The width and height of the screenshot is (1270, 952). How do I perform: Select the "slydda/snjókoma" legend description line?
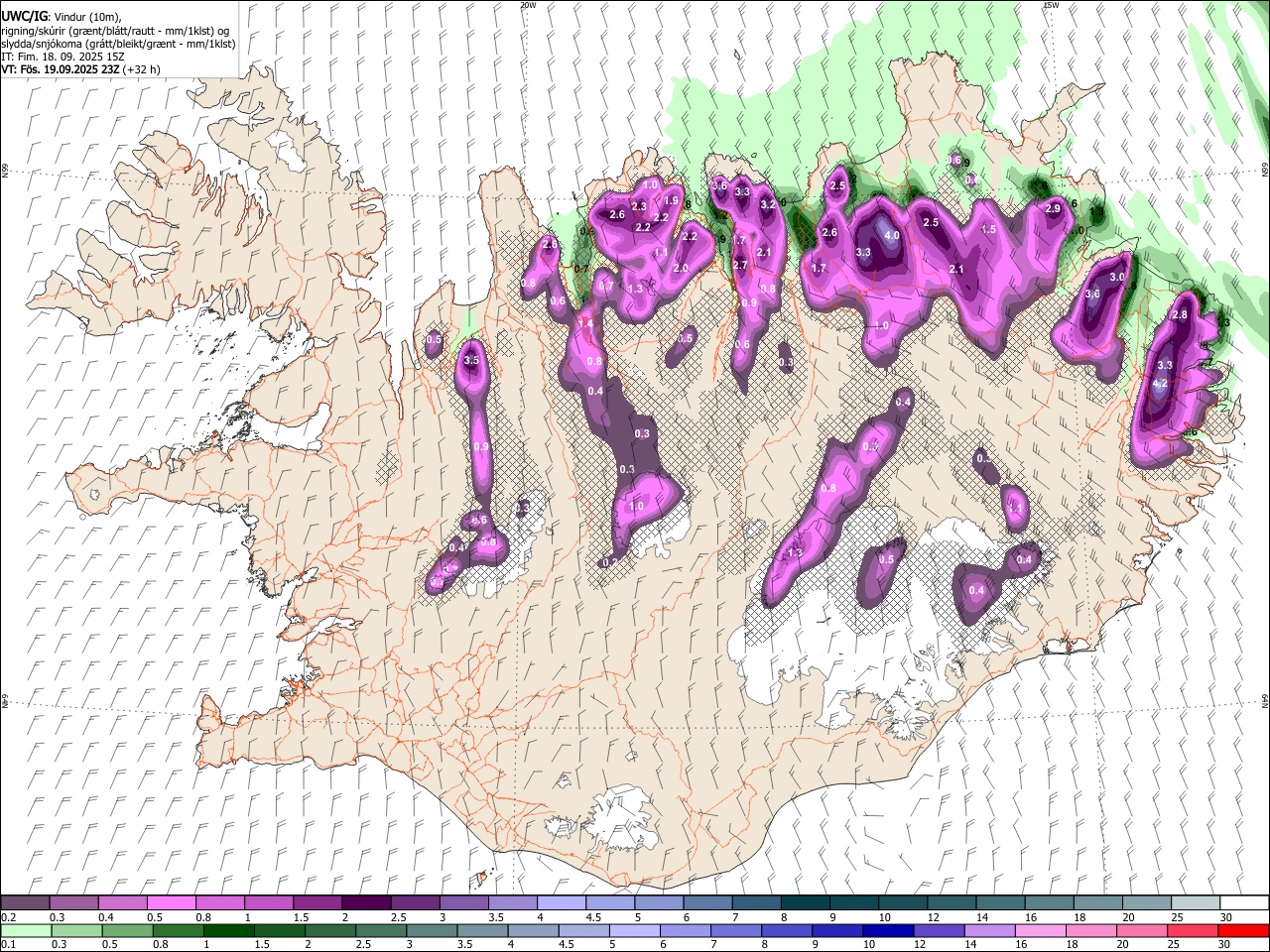118,44
